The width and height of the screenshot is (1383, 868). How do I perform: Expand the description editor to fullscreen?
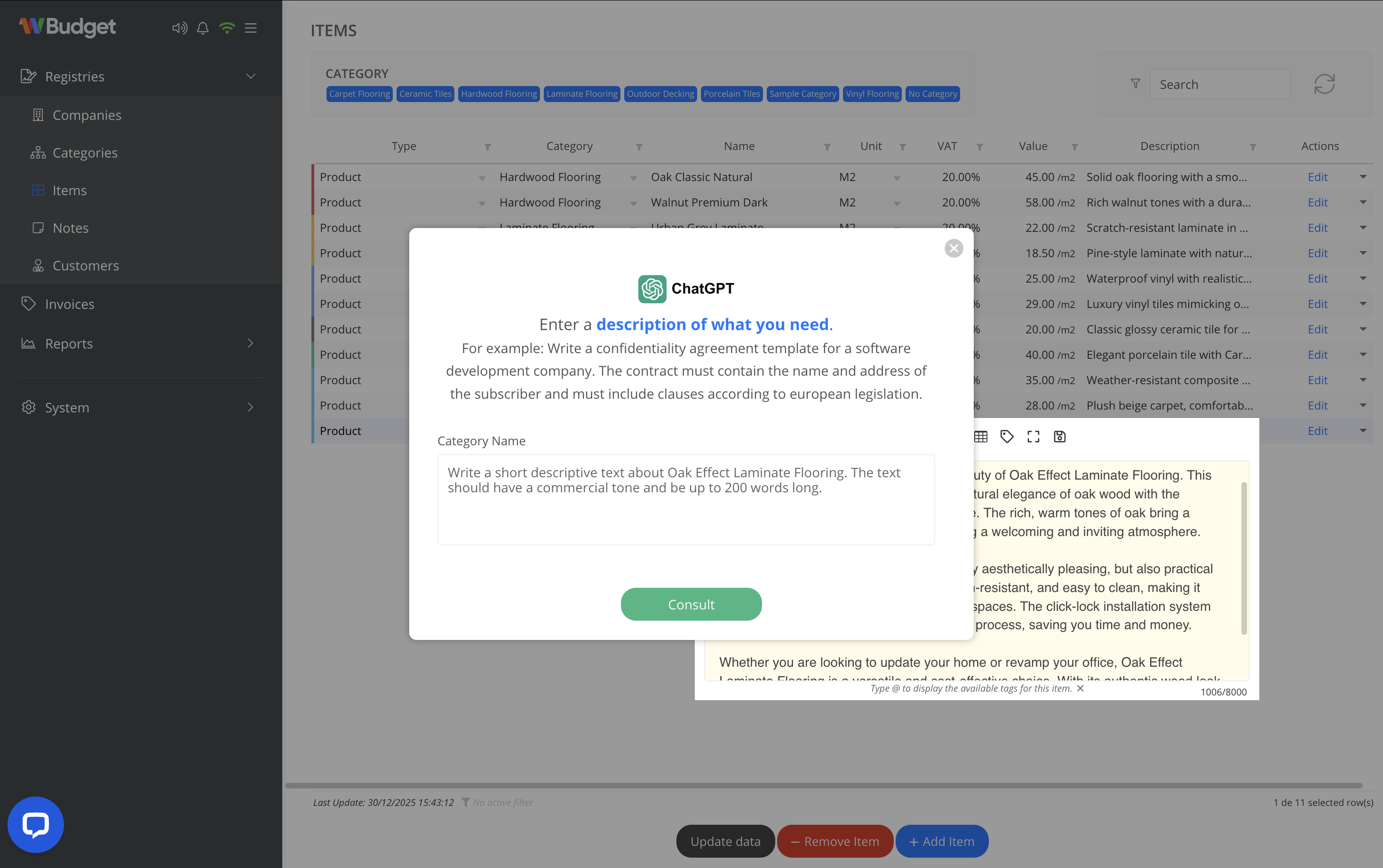pos(1033,436)
